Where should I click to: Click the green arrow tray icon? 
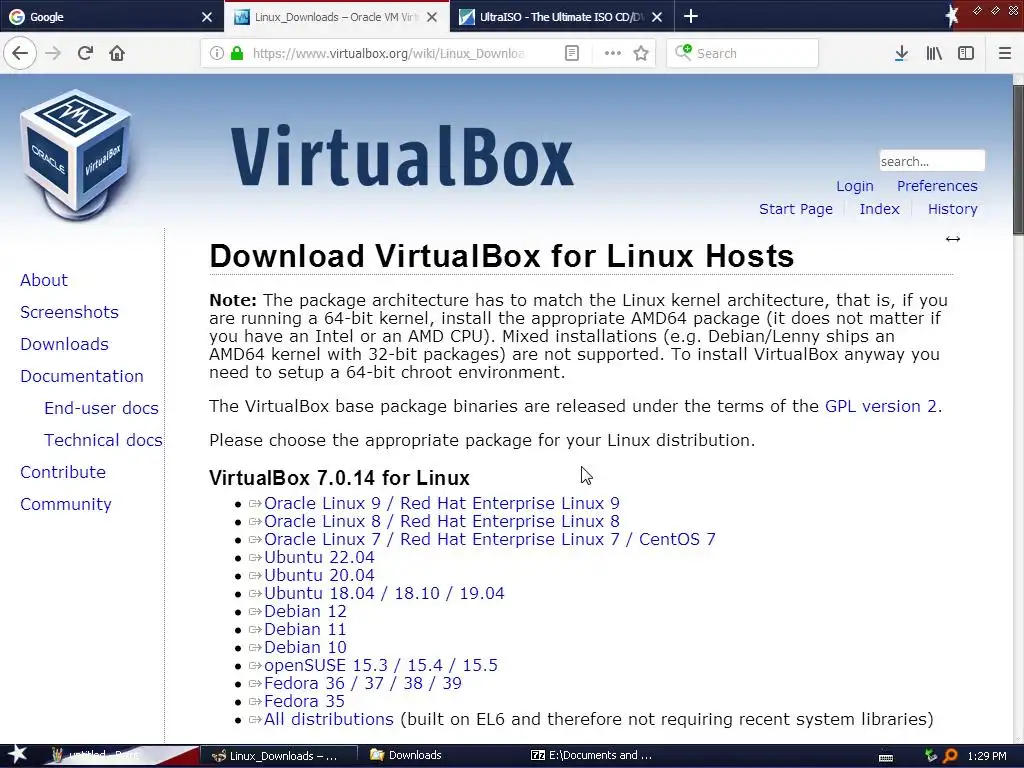pos(931,756)
